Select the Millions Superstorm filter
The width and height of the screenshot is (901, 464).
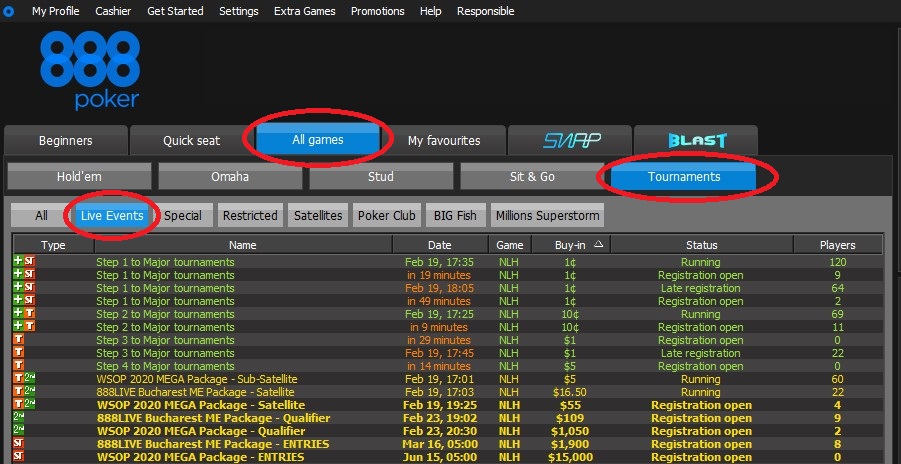click(547, 216)
